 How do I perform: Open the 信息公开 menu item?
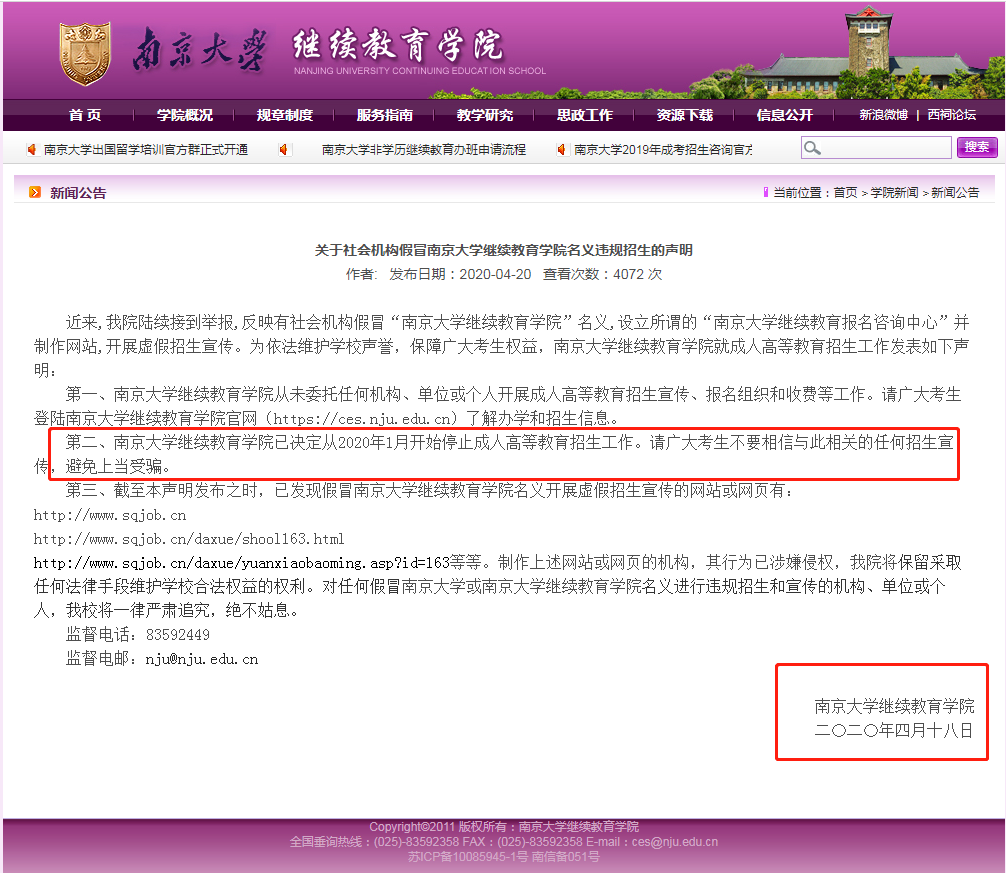point(785,115)
